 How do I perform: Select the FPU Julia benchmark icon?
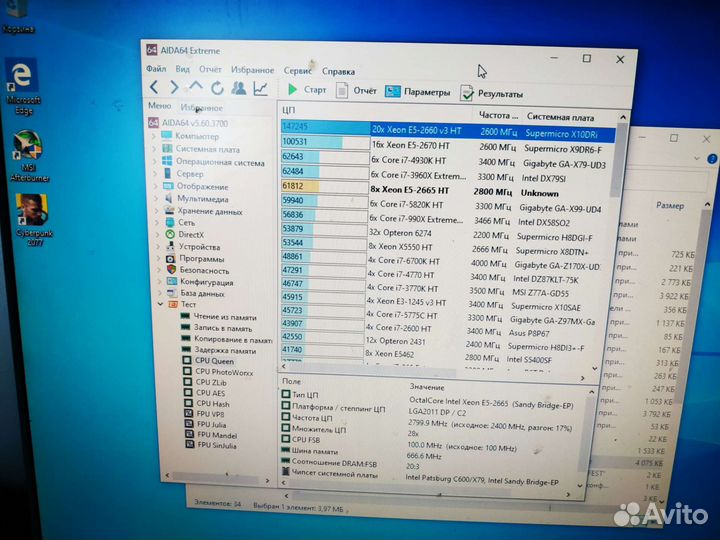(189, 423)
